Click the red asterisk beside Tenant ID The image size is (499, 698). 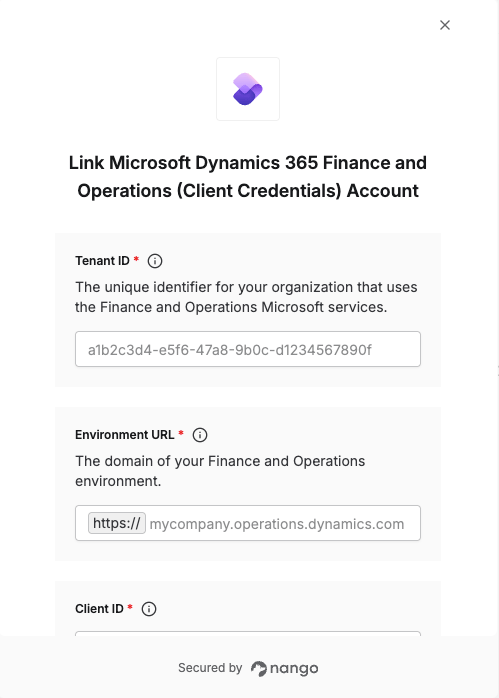tap(136, 259)
